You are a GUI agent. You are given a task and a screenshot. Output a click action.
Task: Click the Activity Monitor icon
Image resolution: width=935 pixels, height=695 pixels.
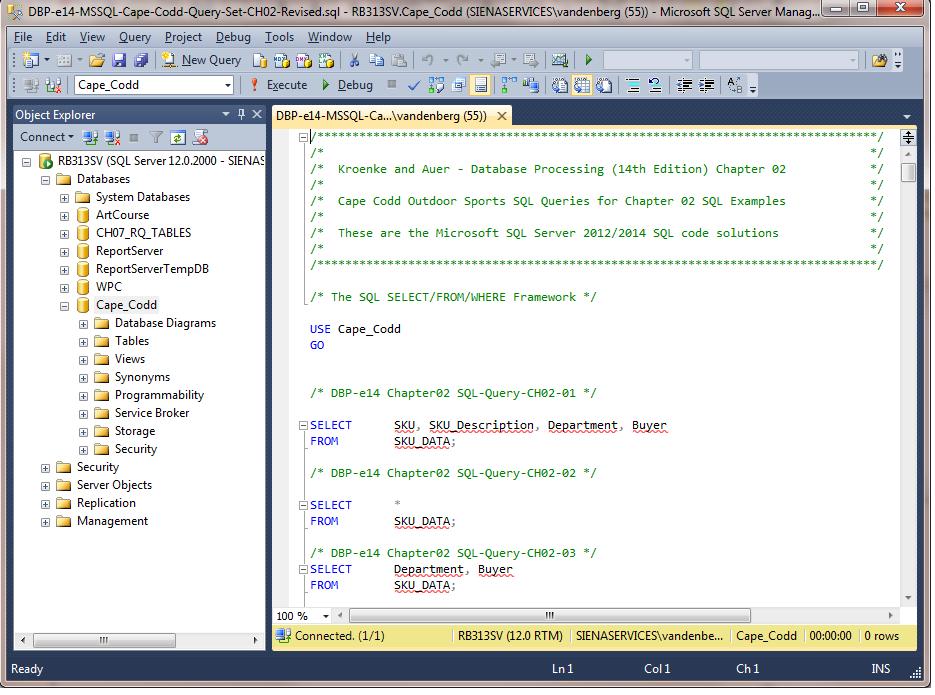coord(559,60)
